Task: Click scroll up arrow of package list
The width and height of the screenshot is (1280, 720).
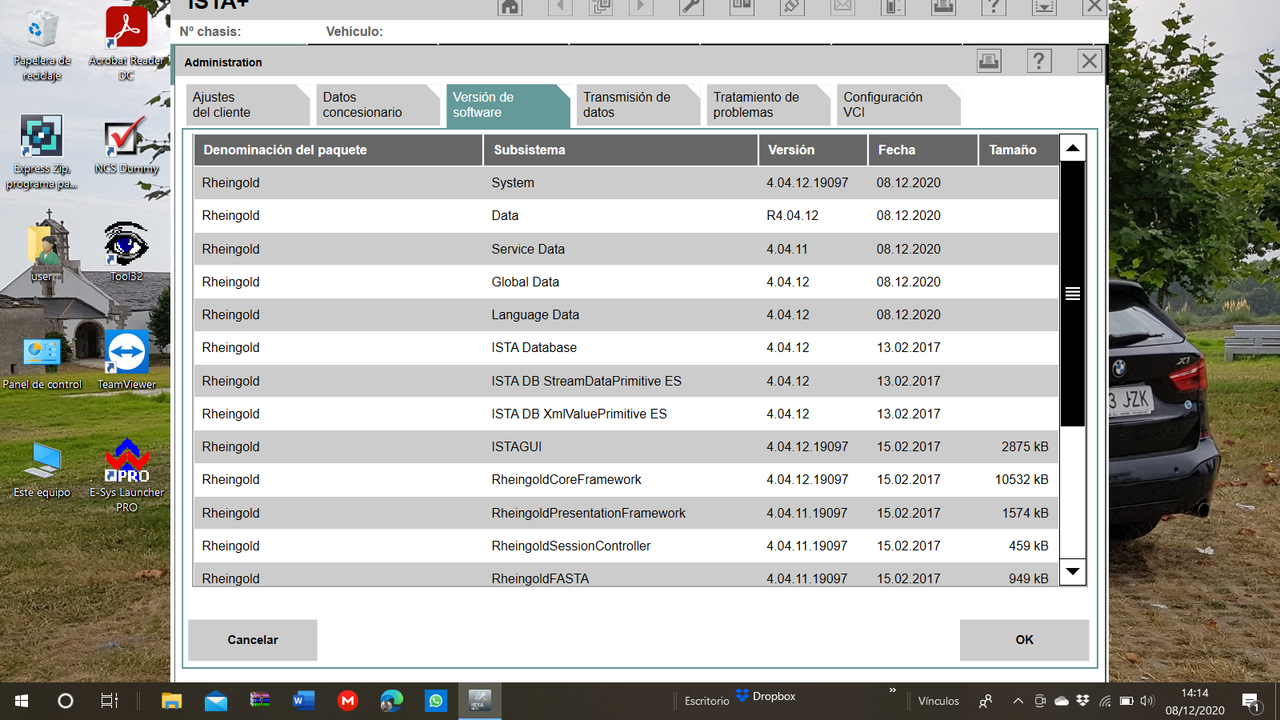Action: pos(1073,149)
